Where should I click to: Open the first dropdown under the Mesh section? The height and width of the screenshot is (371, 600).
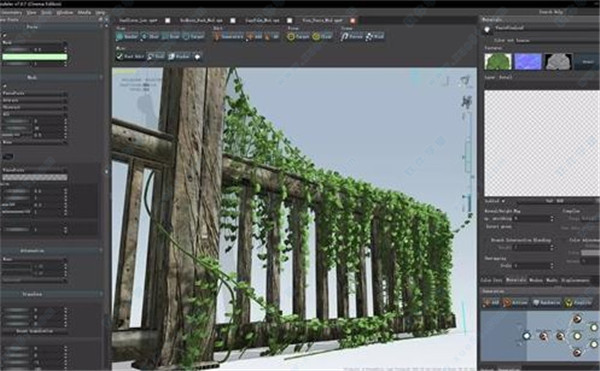point(35,93)
